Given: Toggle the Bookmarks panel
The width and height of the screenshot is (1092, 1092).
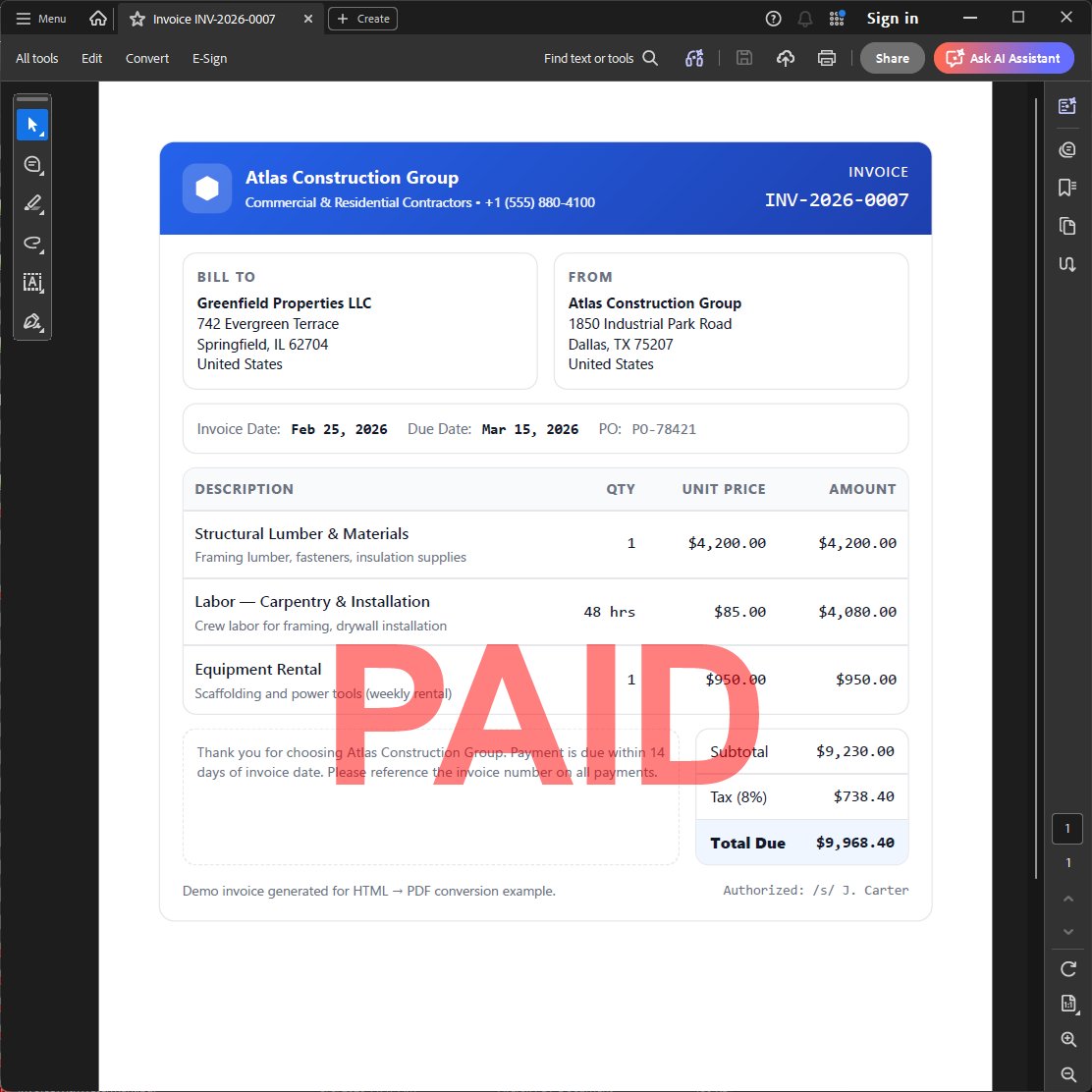Looking at the screenshot, I should click(x=1067, y=187).
